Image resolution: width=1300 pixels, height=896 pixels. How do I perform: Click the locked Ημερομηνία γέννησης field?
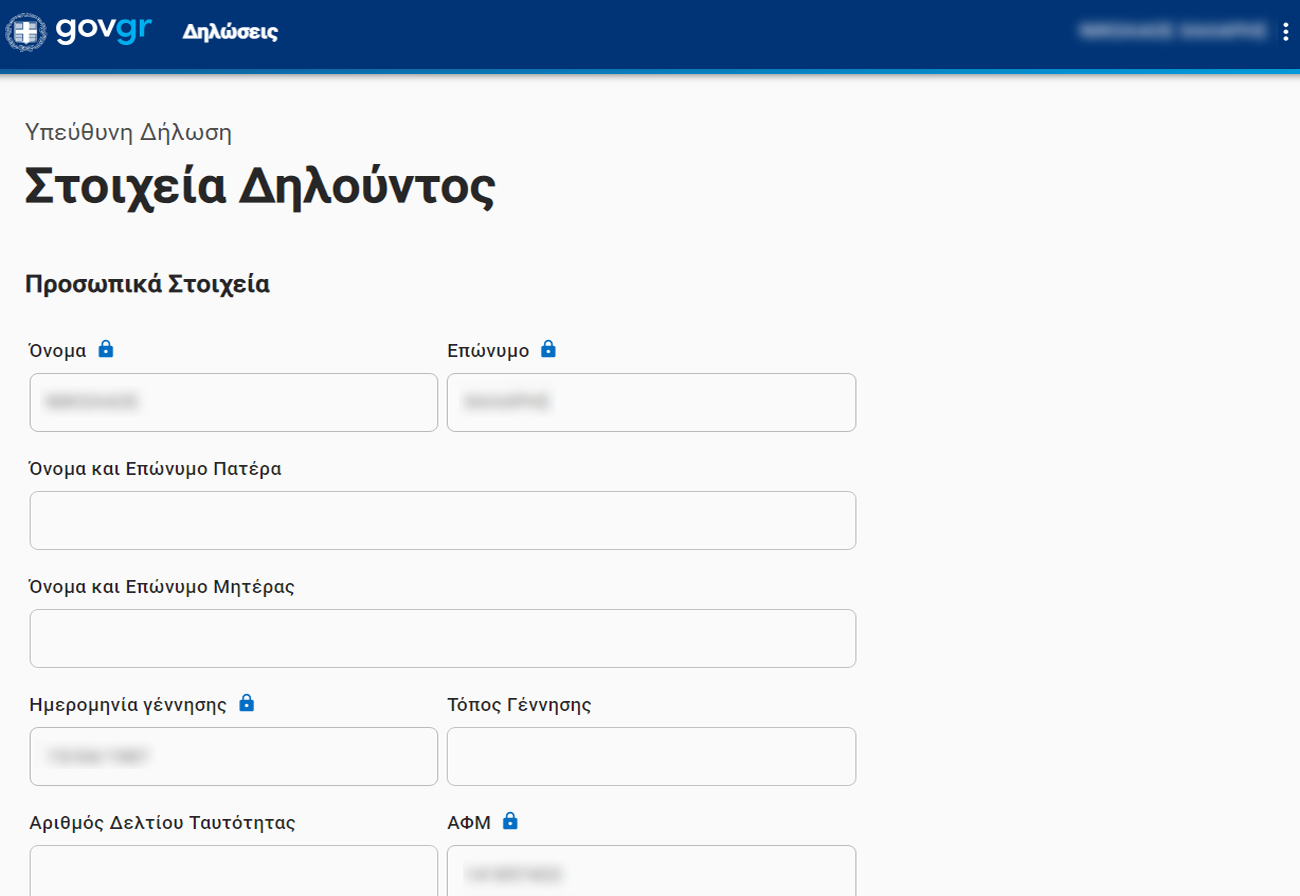click(233, 756)
